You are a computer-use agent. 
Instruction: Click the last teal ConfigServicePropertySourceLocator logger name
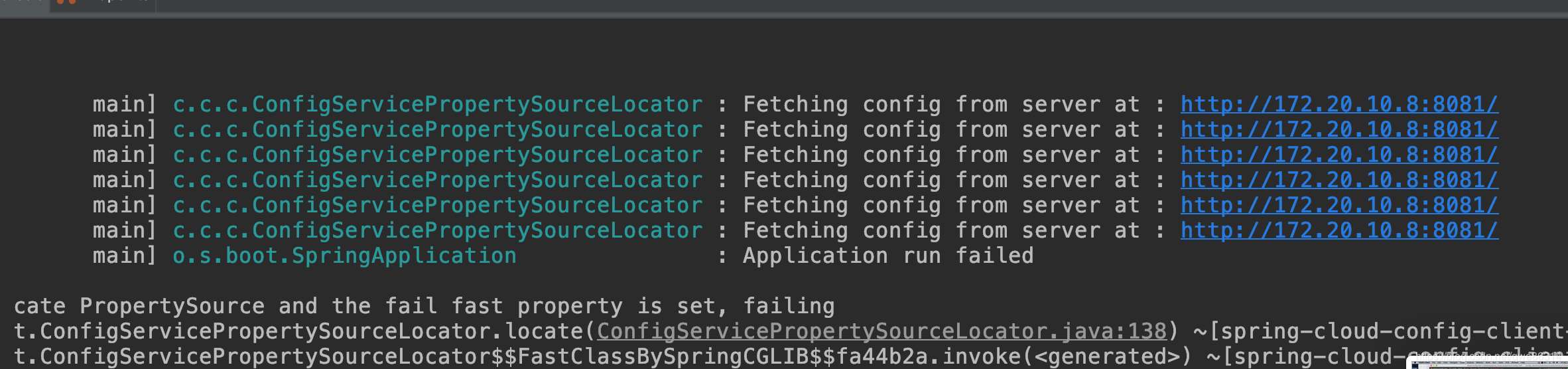(437, 231)
